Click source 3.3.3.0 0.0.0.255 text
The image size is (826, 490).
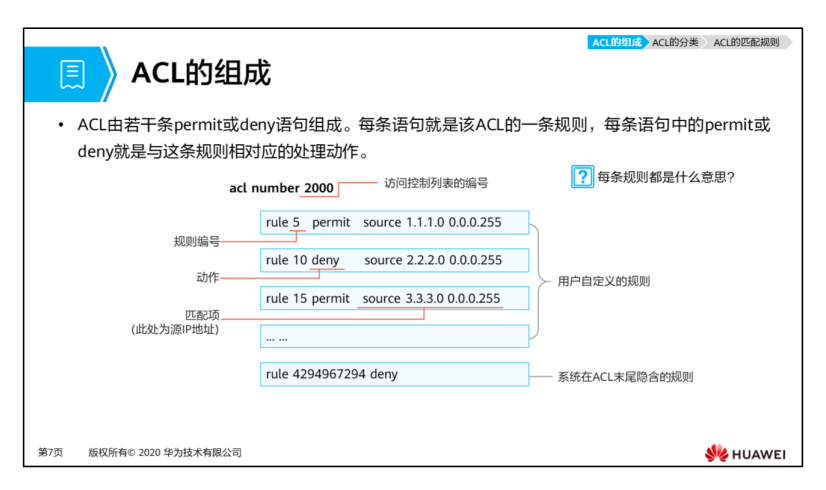(x=431, y=298)
